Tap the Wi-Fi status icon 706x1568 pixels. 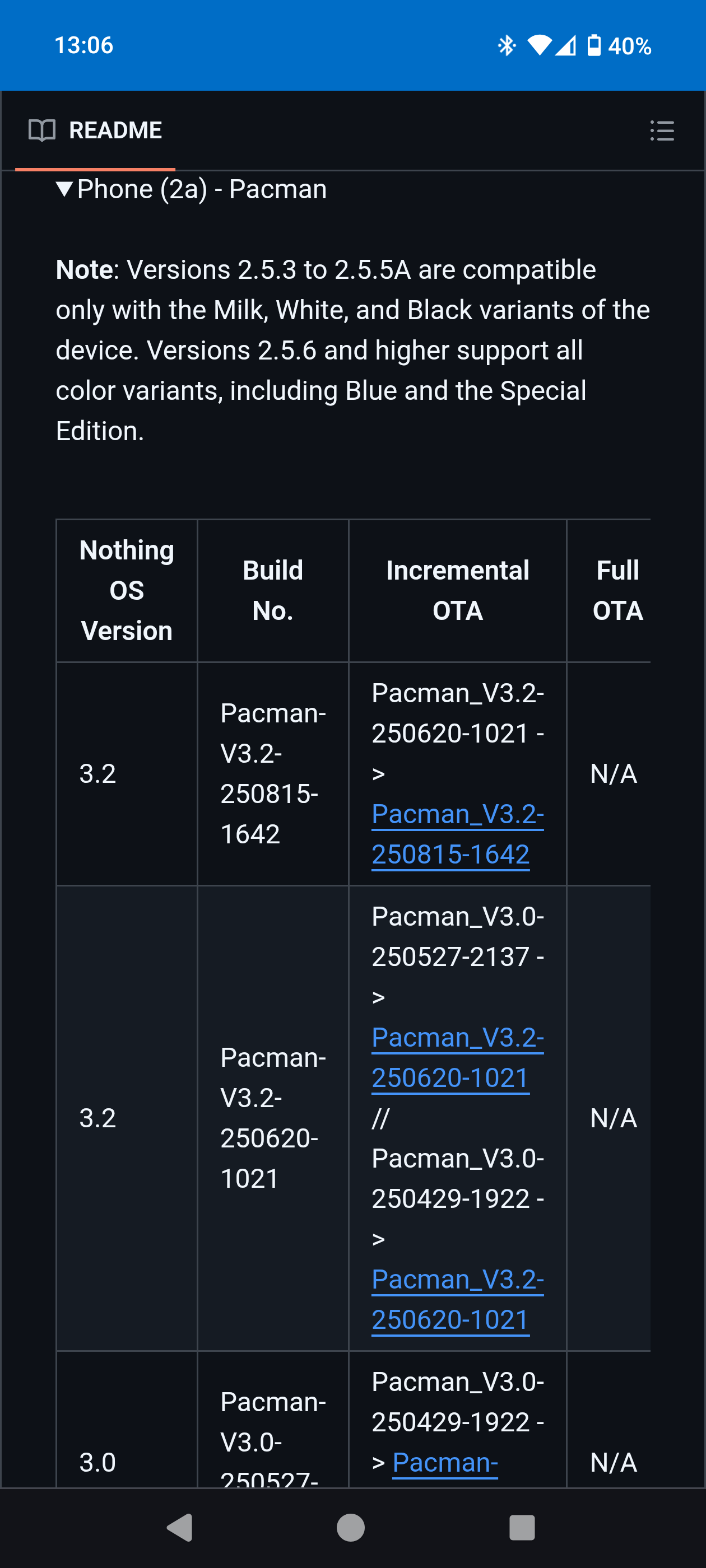click(x=539, y=46)
